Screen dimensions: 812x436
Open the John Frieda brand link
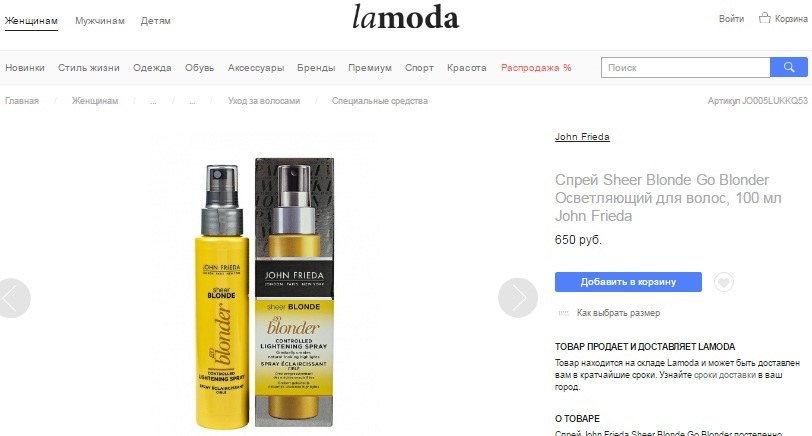point(582,137)
